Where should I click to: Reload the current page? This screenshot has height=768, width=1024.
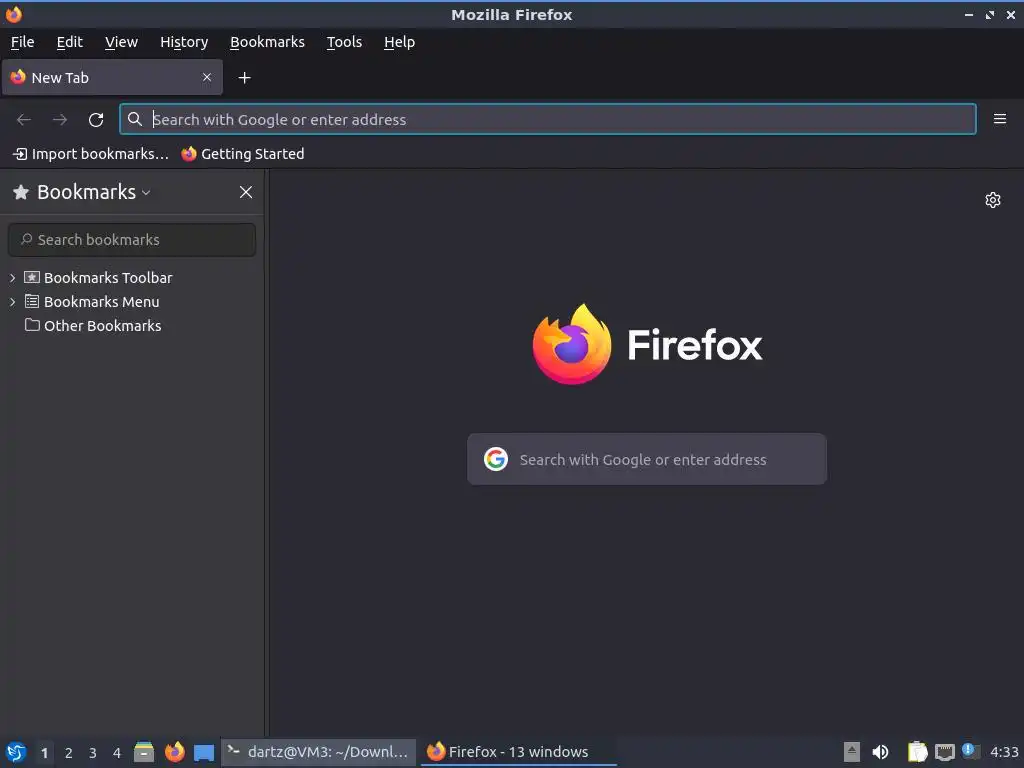pos(96,120)
